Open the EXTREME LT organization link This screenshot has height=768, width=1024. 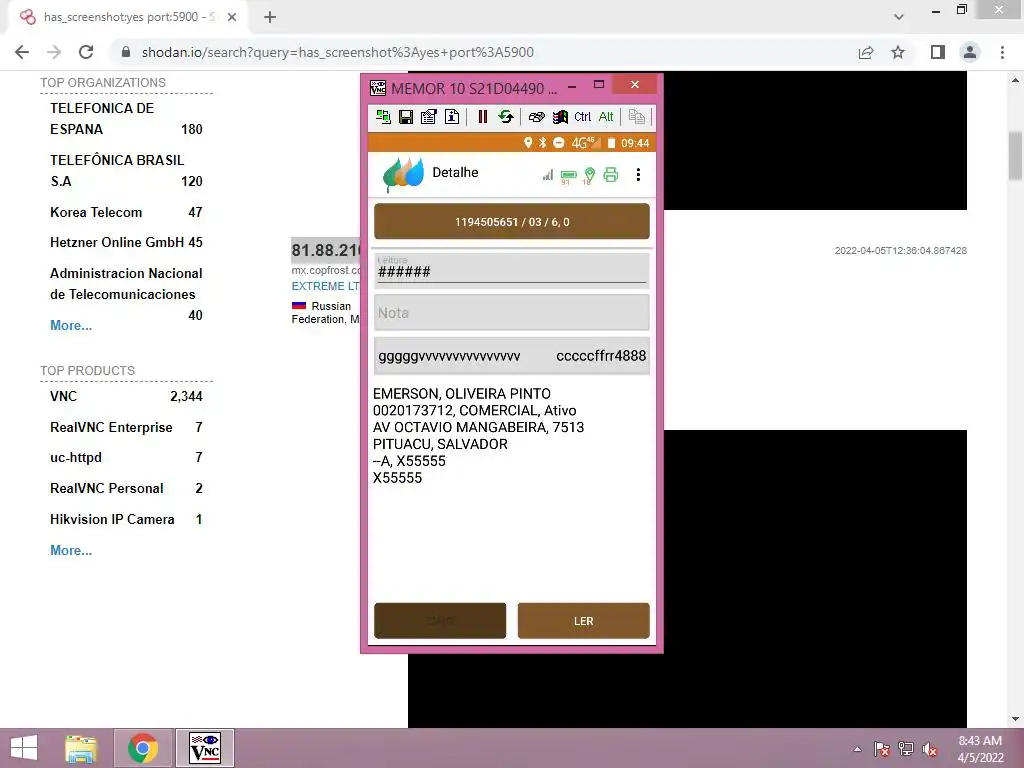point(325,286)
